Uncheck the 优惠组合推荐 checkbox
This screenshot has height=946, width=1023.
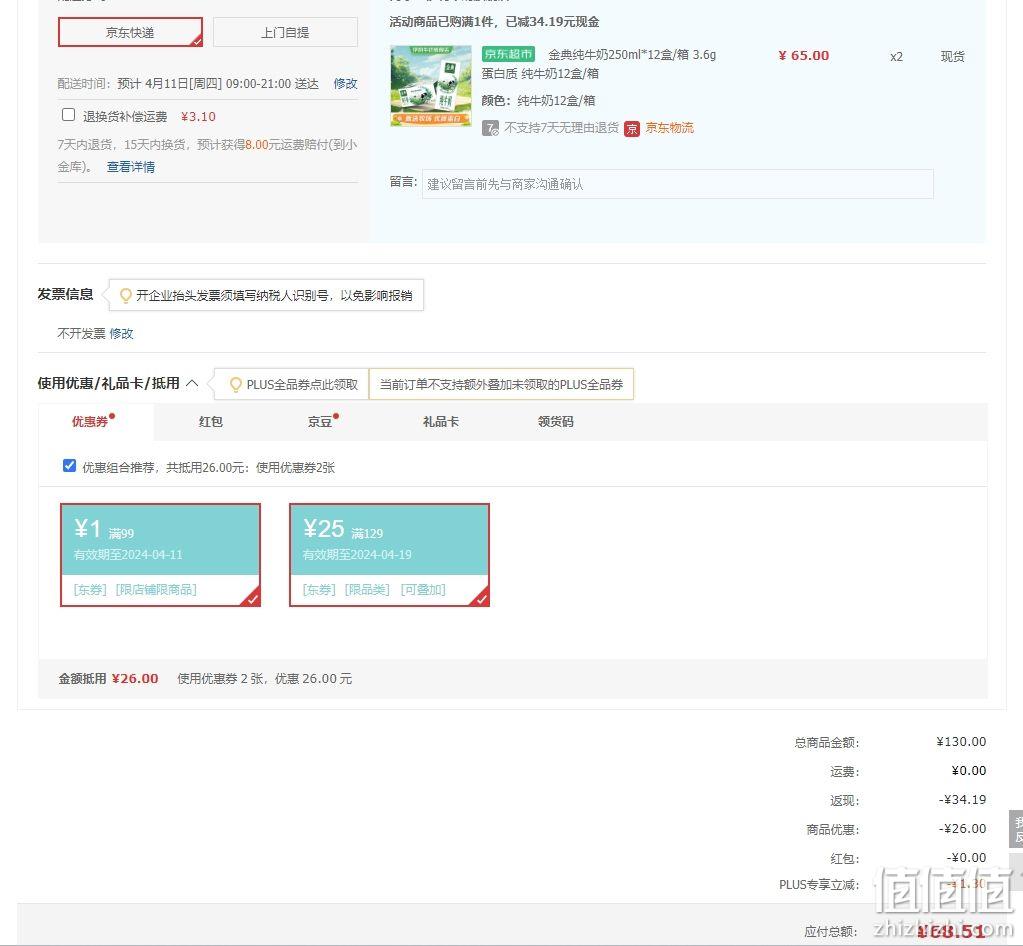[x=69, y=466]
